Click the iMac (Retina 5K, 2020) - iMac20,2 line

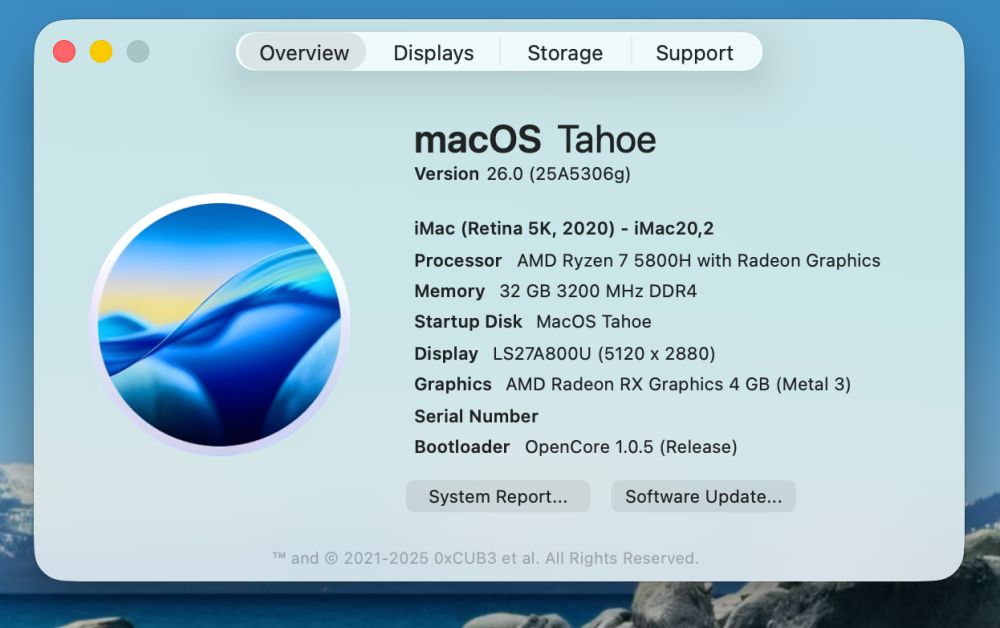(x=564, y=228)
